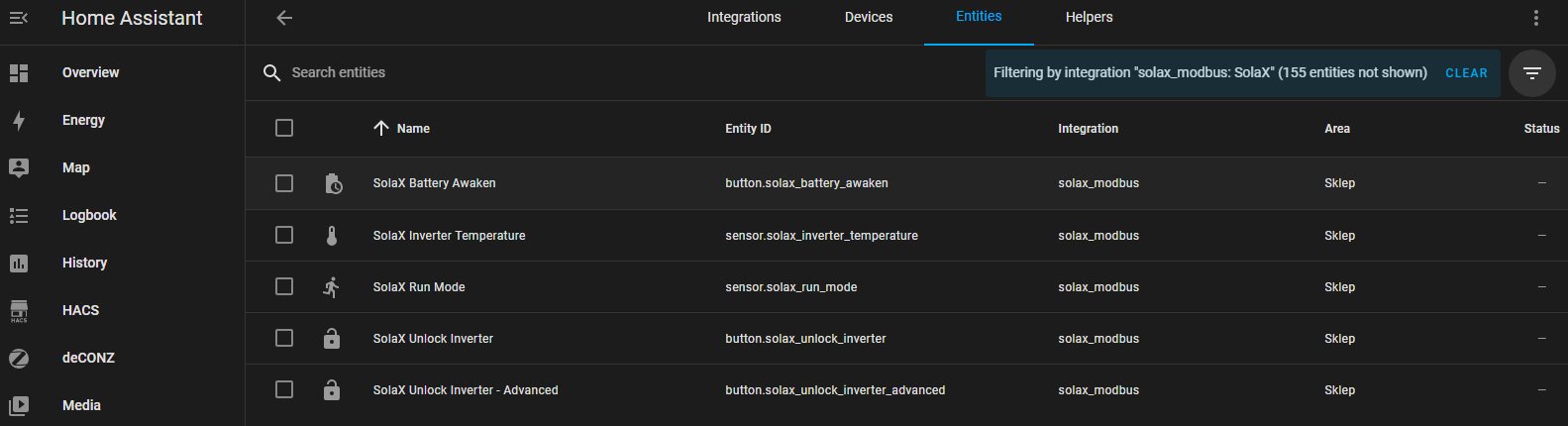Collapse the sidebar using the hamburger icon
Viewport: 1568px width, 426px height.
click(19, 18)
